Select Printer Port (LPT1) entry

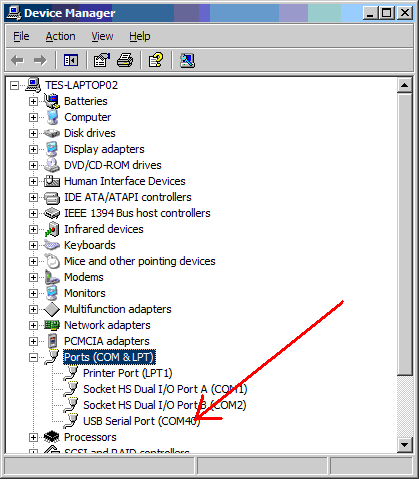(128, 373)
